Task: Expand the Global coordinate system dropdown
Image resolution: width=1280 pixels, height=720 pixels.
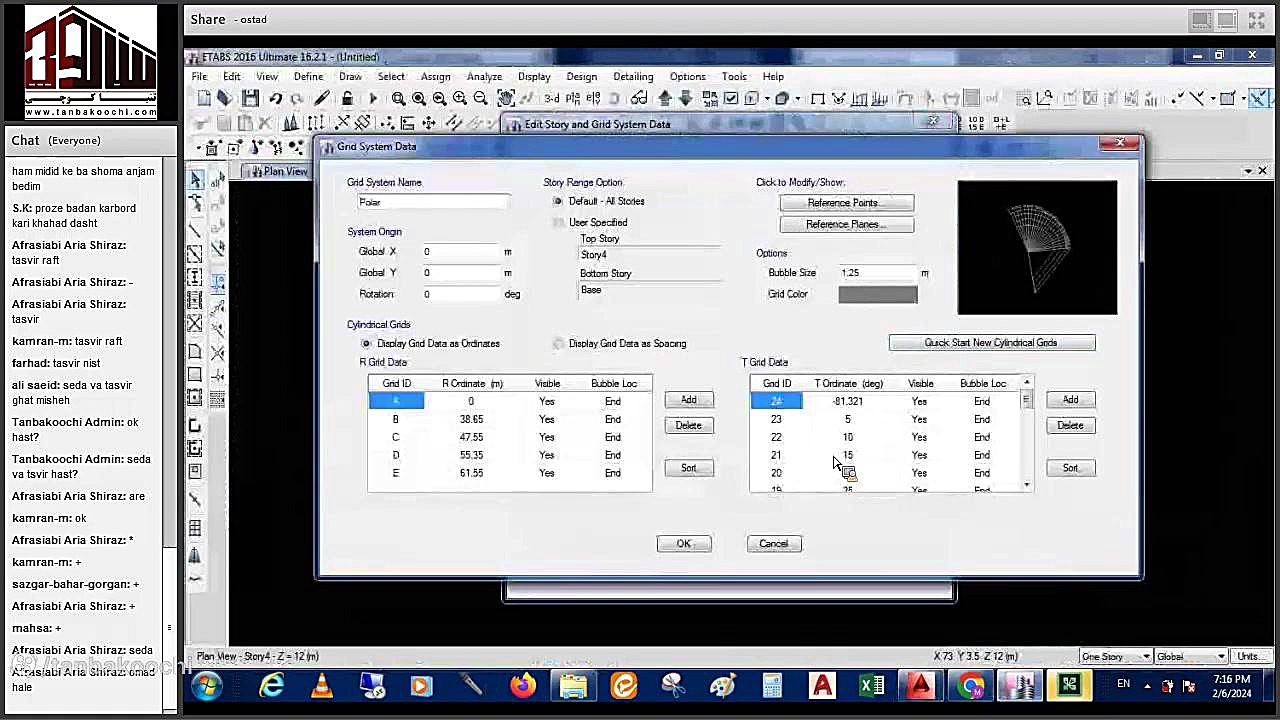Action: (x=1190, y=657)
